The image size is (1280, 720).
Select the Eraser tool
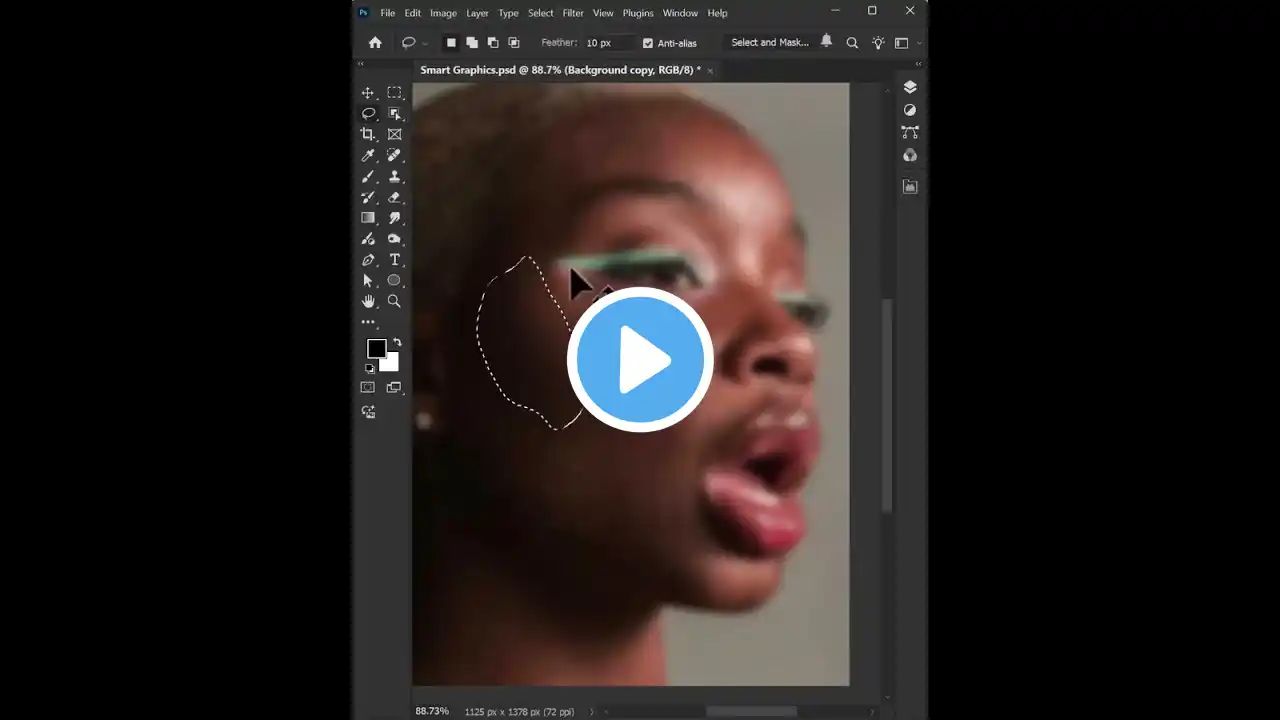(394, 197)
